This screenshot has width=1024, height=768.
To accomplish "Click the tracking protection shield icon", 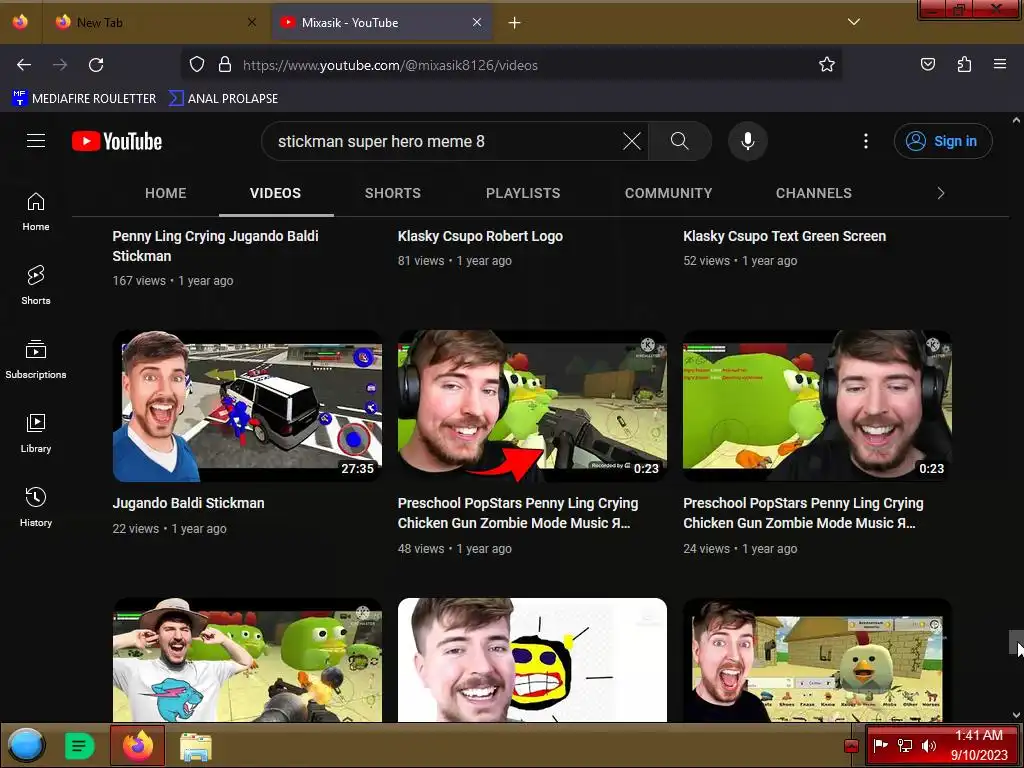I will (197, 65).
